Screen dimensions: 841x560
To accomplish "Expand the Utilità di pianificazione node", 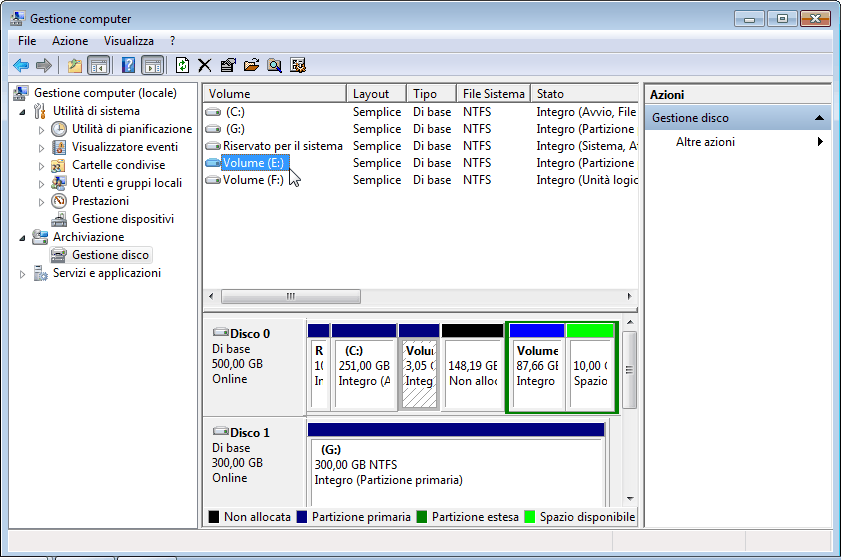I will point(41,129).
